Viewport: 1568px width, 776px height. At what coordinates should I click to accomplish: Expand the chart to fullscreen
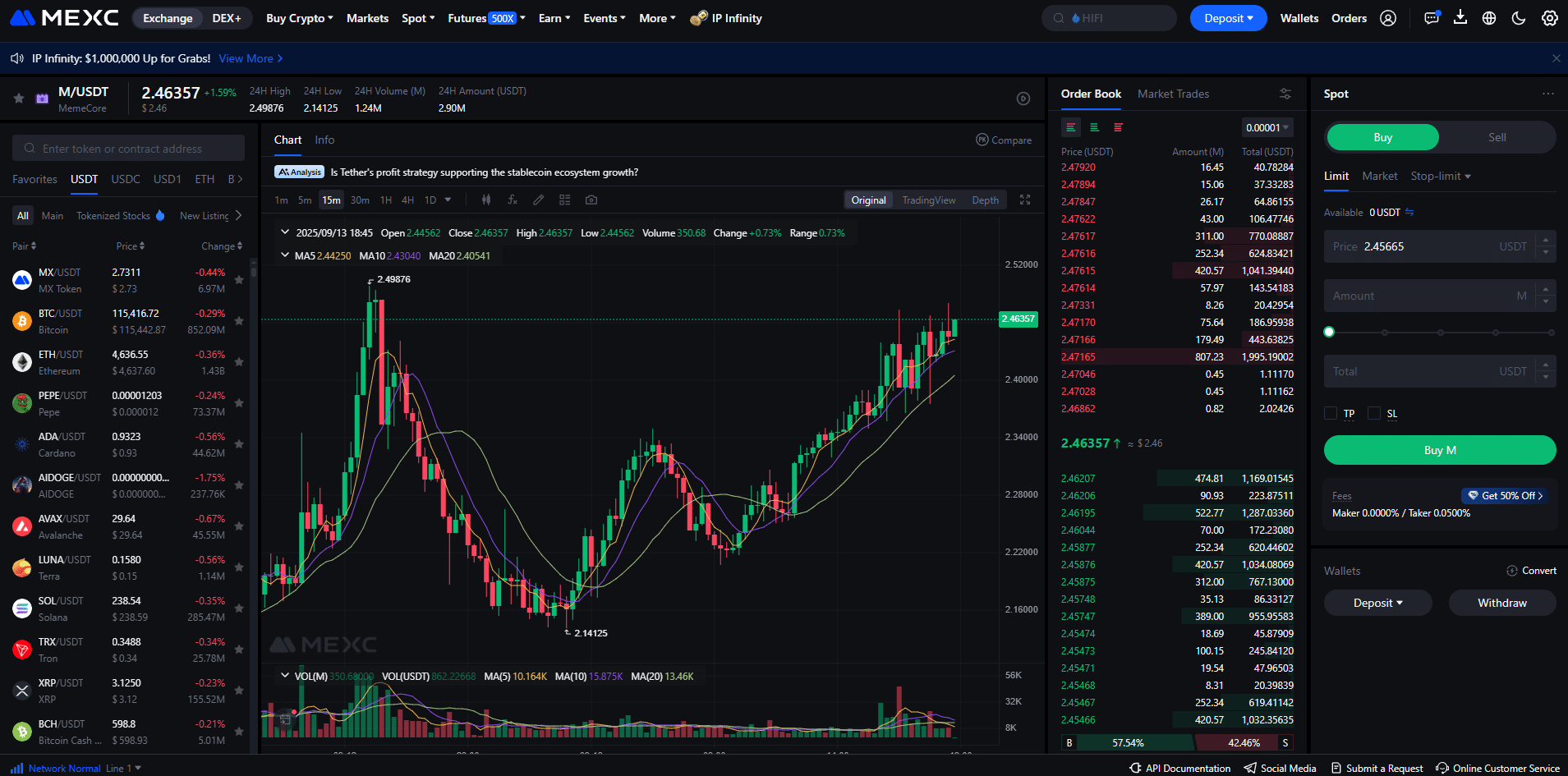1025,200
